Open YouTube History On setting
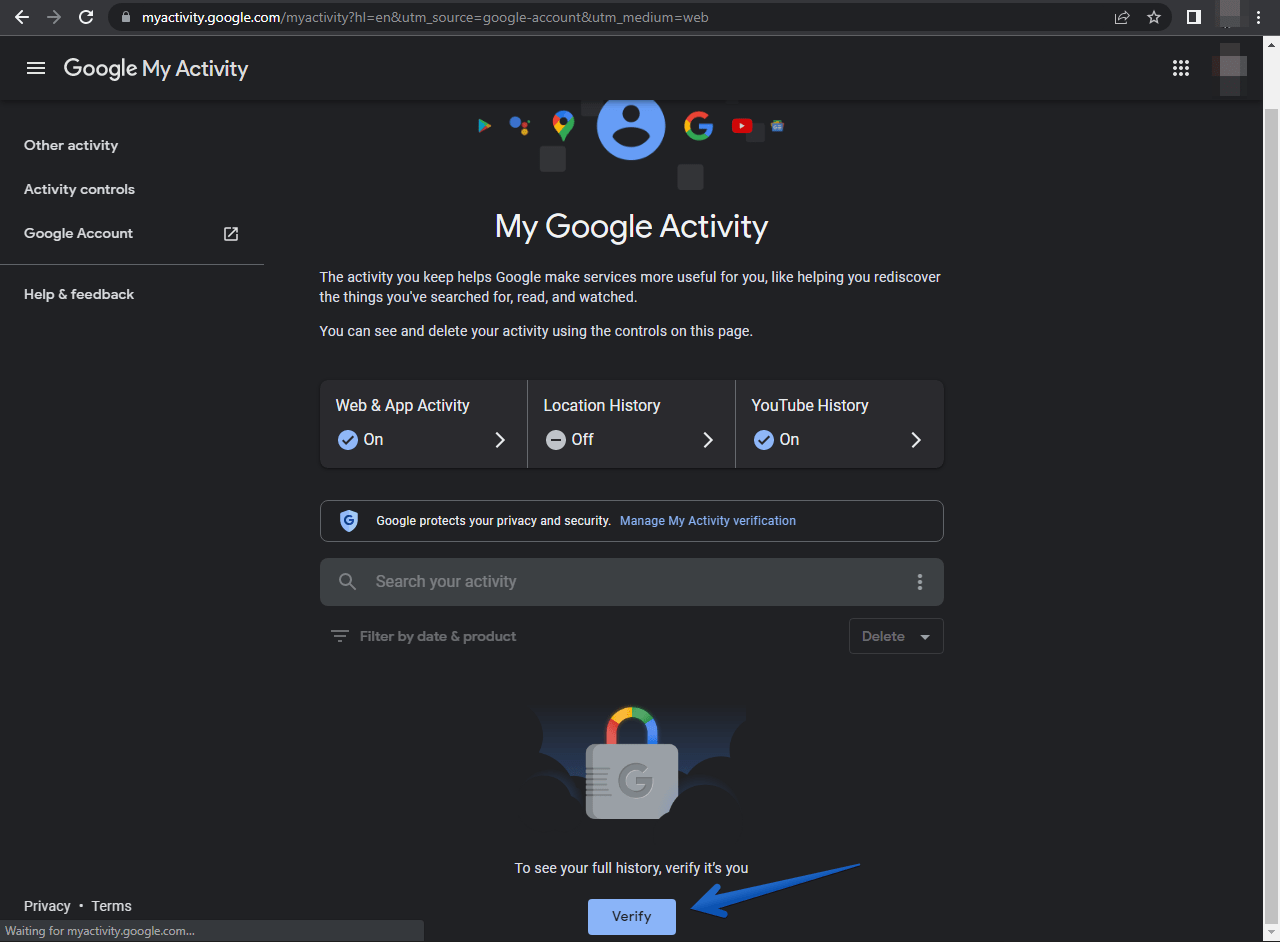 coord(839,423)
